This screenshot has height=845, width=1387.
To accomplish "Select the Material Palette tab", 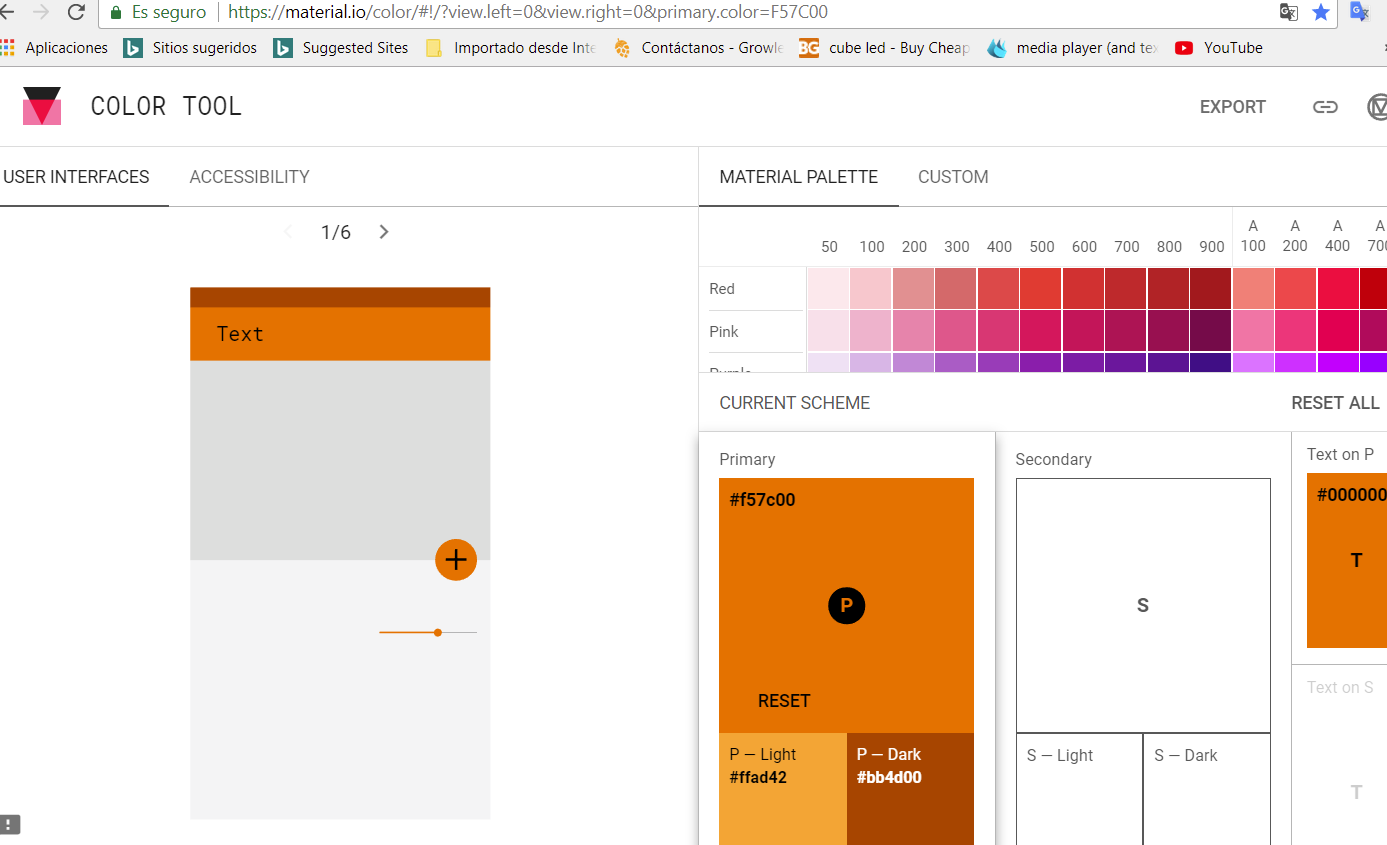I will 798,177.
